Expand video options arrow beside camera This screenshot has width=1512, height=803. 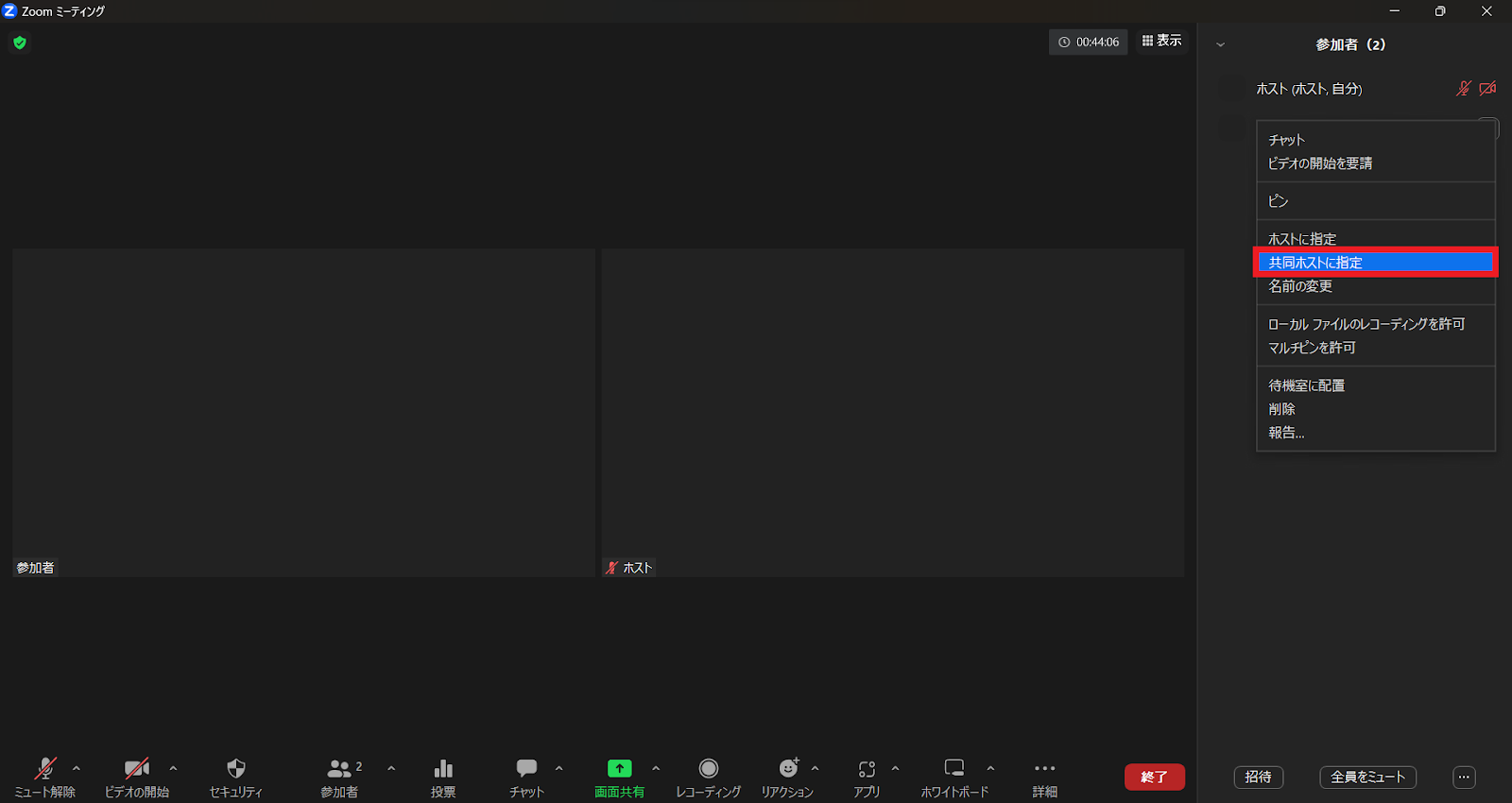click(173, 768)
